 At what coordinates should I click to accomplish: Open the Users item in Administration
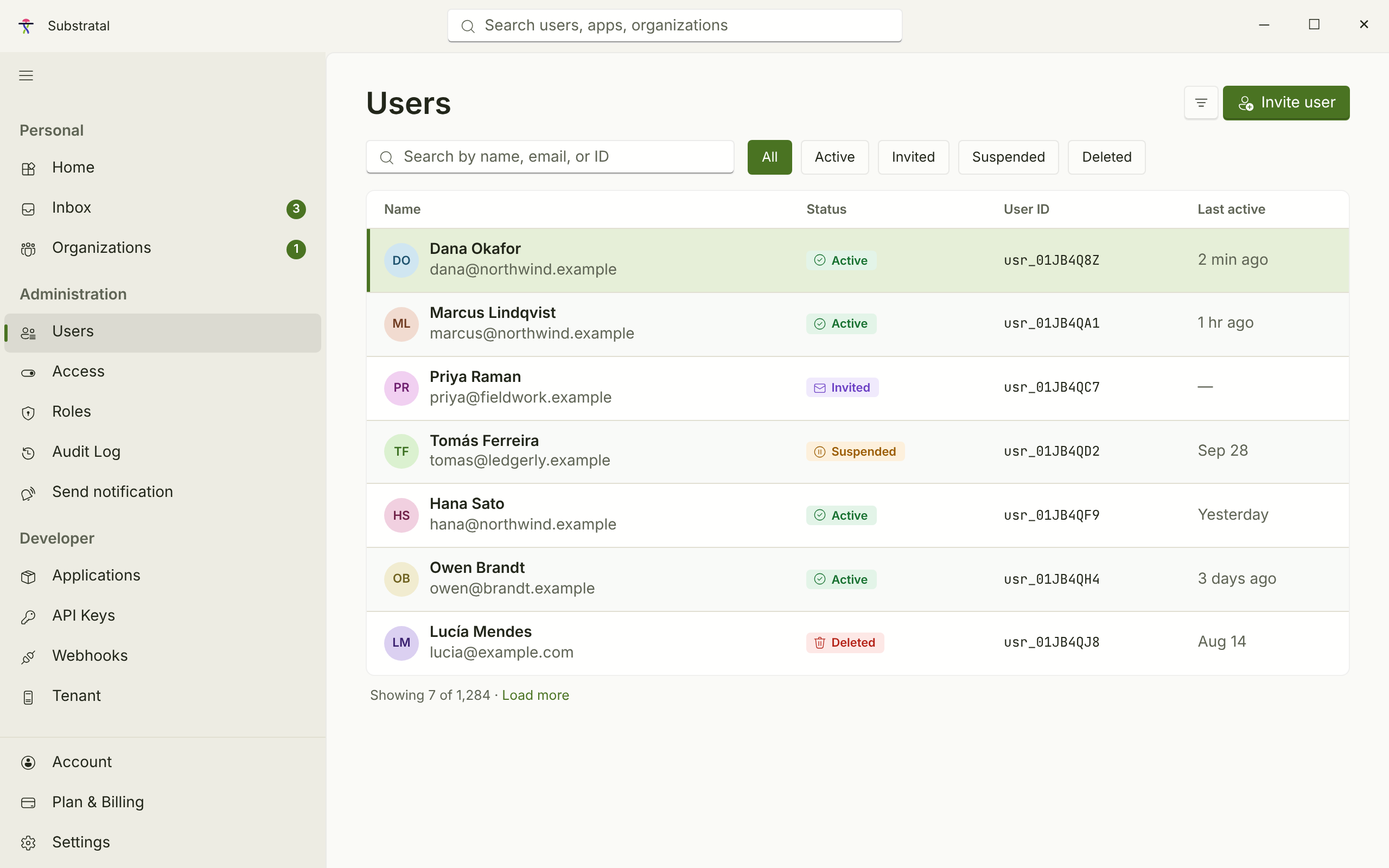[x=162, y=333]
